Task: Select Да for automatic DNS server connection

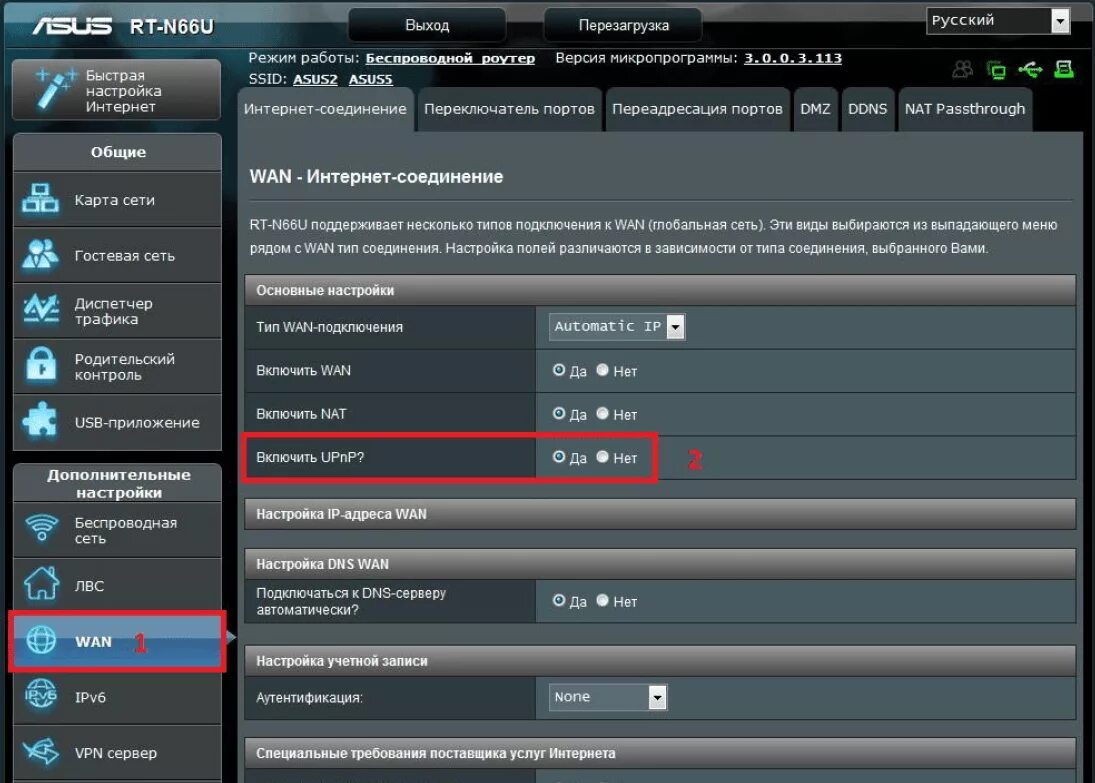Action: [x=559, y=601]
